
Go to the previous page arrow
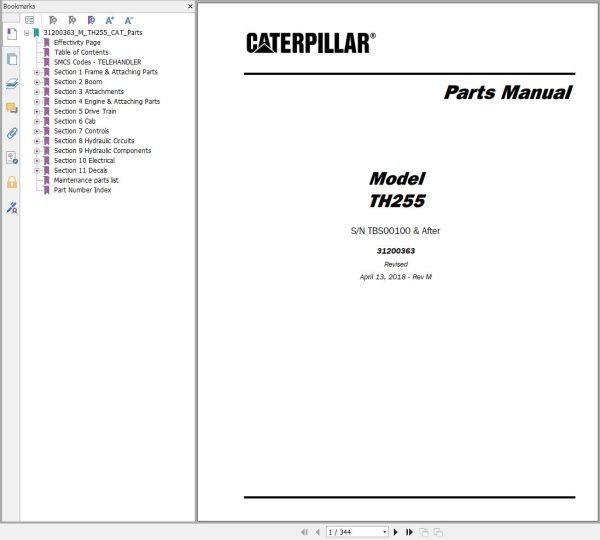tap(318, 532)
